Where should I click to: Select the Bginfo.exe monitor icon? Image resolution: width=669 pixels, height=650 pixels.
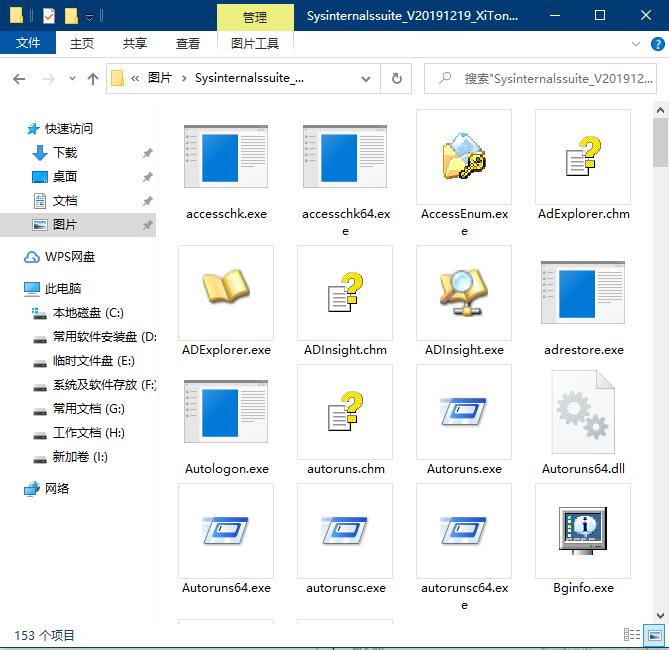pos(583,530)
